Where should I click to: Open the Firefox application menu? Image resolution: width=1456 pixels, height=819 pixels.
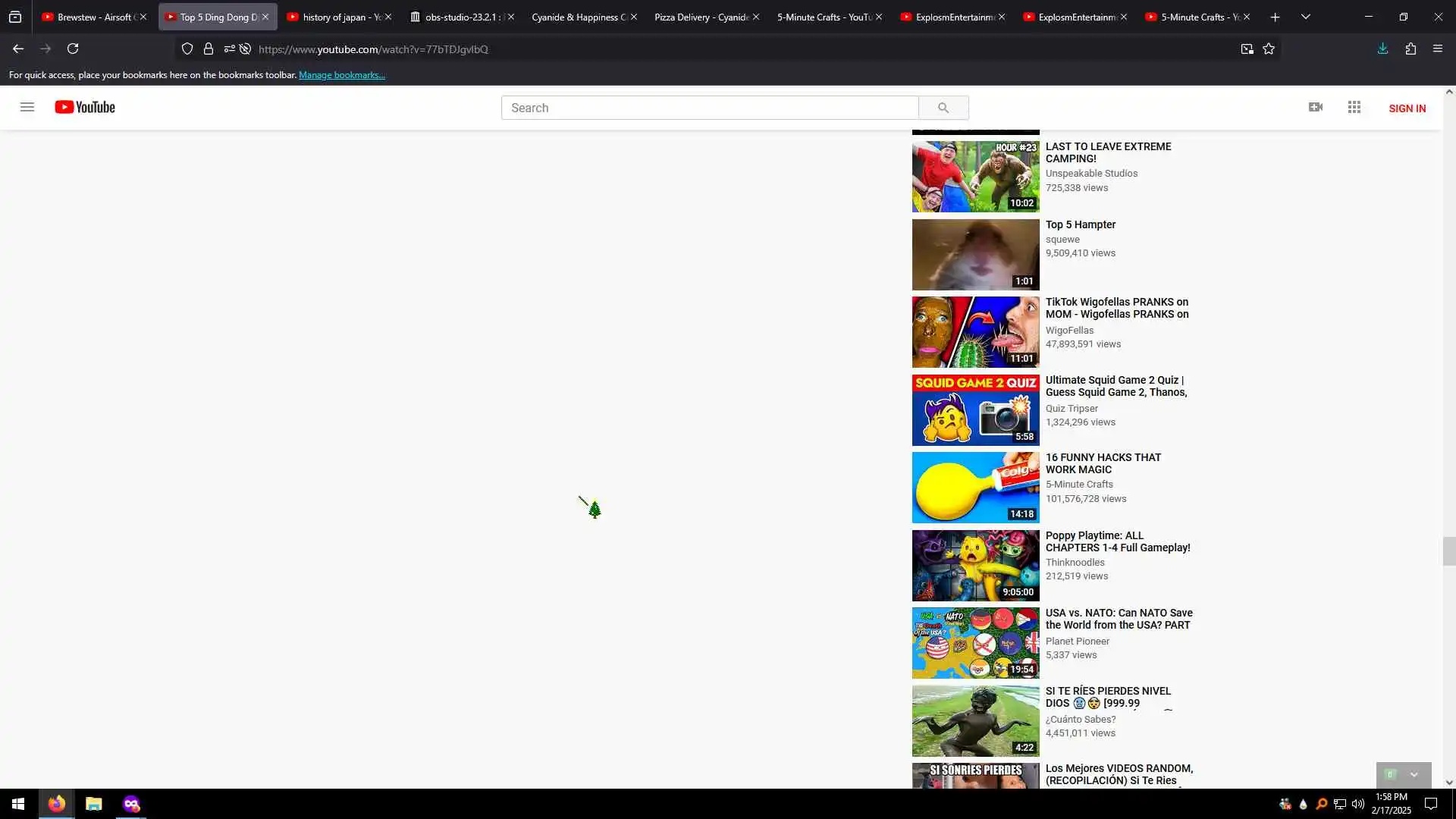click(1438, 49)
